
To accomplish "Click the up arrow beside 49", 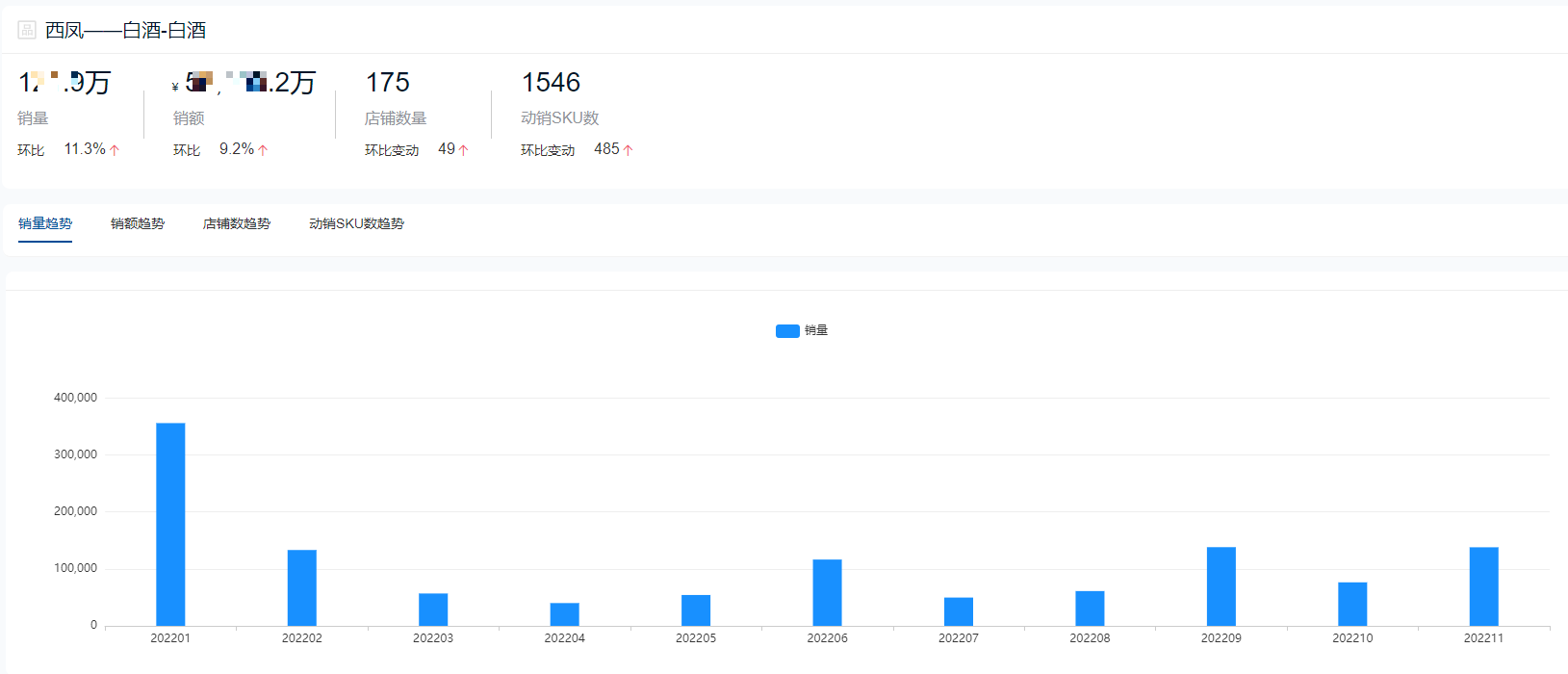I will click(463, 150).
